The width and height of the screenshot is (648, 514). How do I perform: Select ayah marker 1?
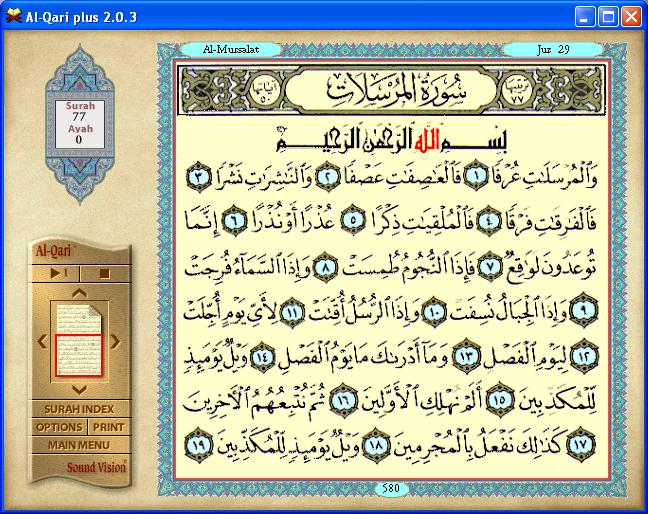476,176
